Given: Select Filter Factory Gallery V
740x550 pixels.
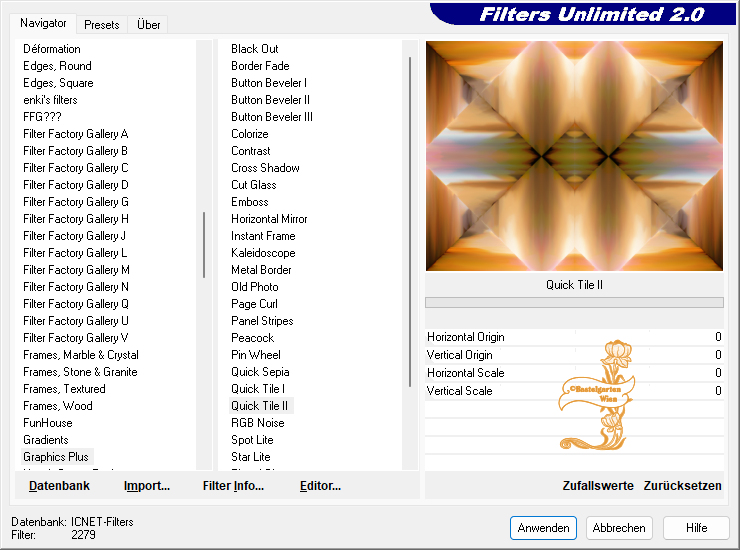Looking at the screenshot, I should point(76,338).
